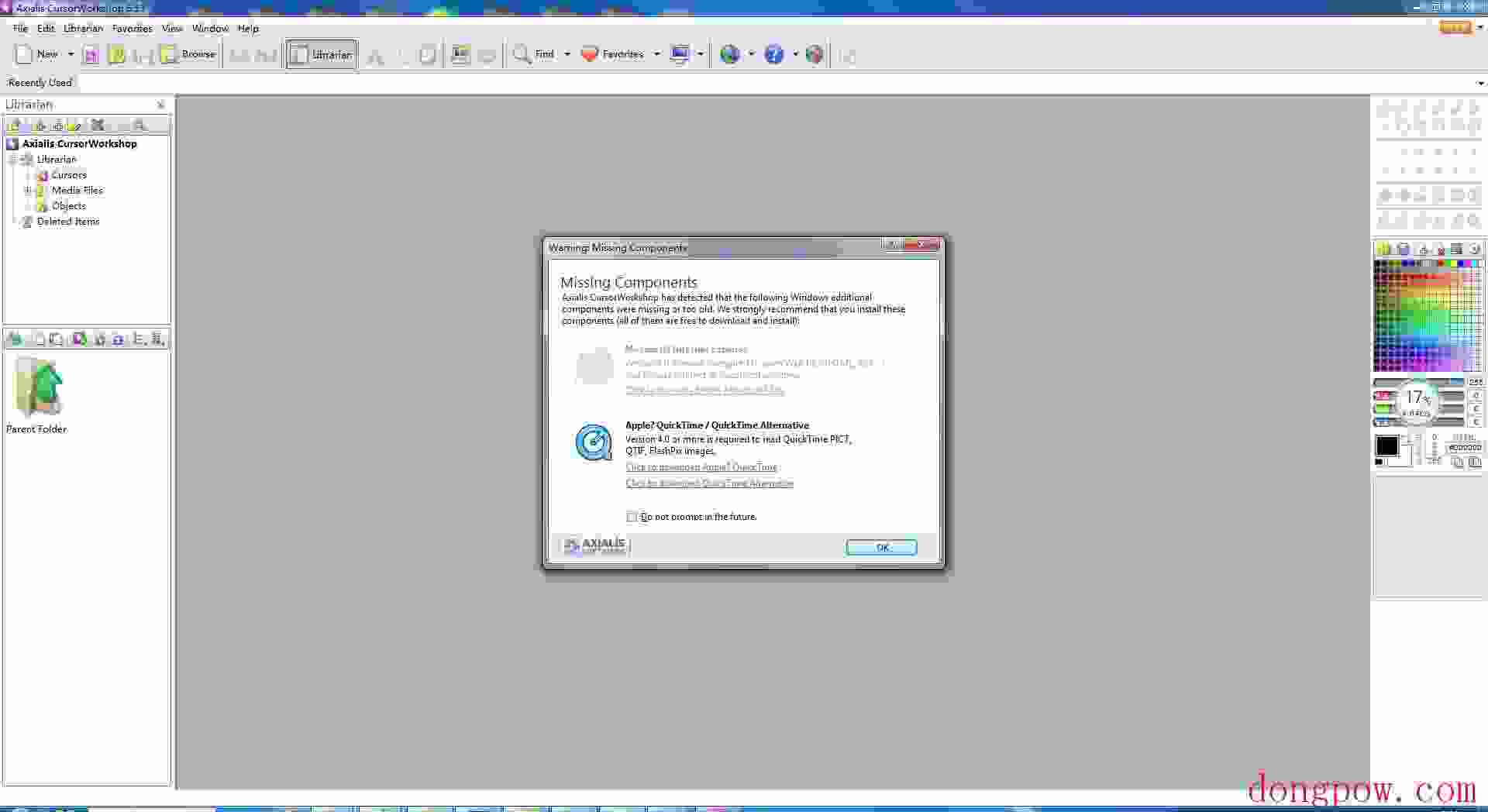Click the picture icon left of Find

[x=460, y=54]
